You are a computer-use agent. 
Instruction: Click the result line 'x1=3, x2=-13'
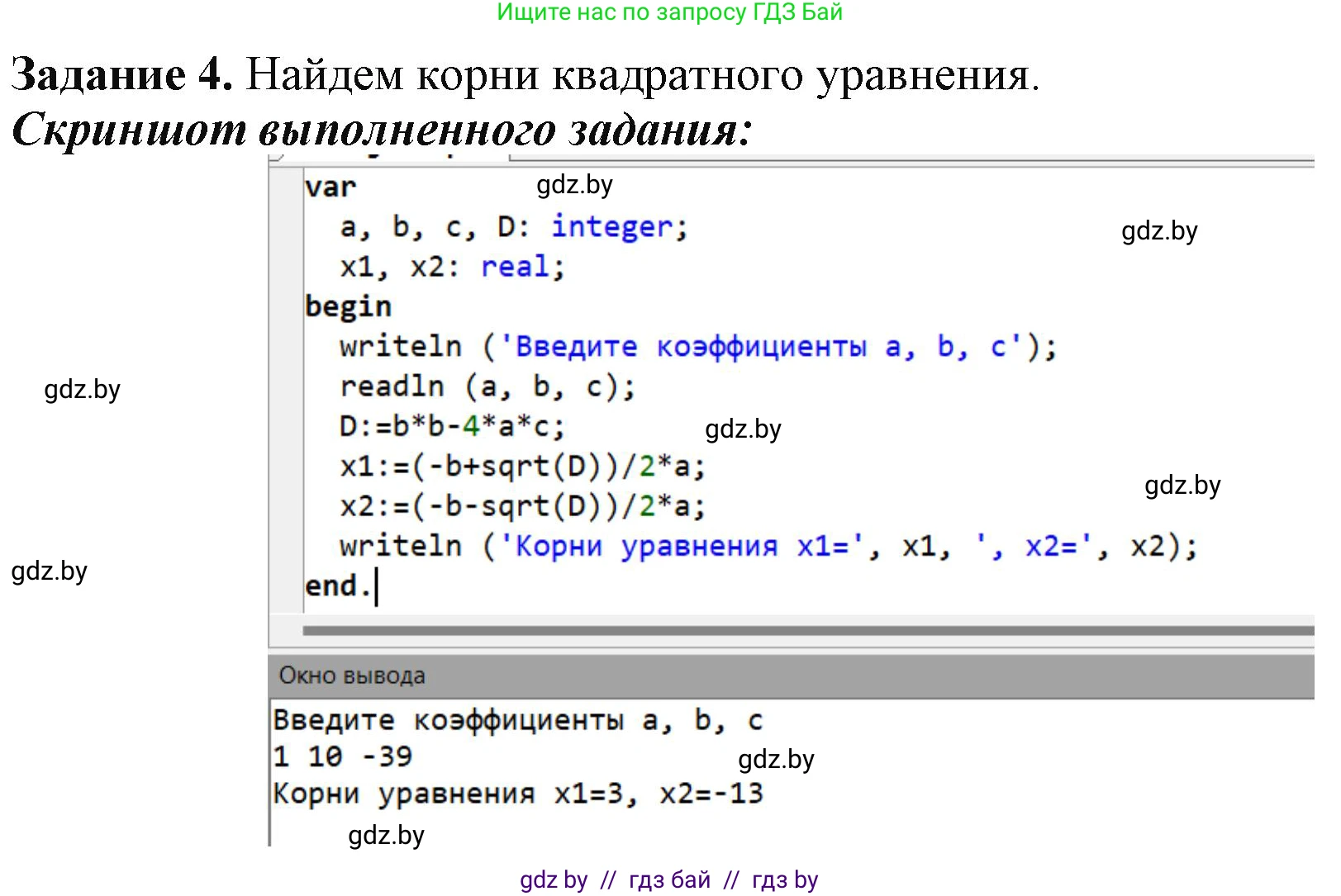coord(658,794)
